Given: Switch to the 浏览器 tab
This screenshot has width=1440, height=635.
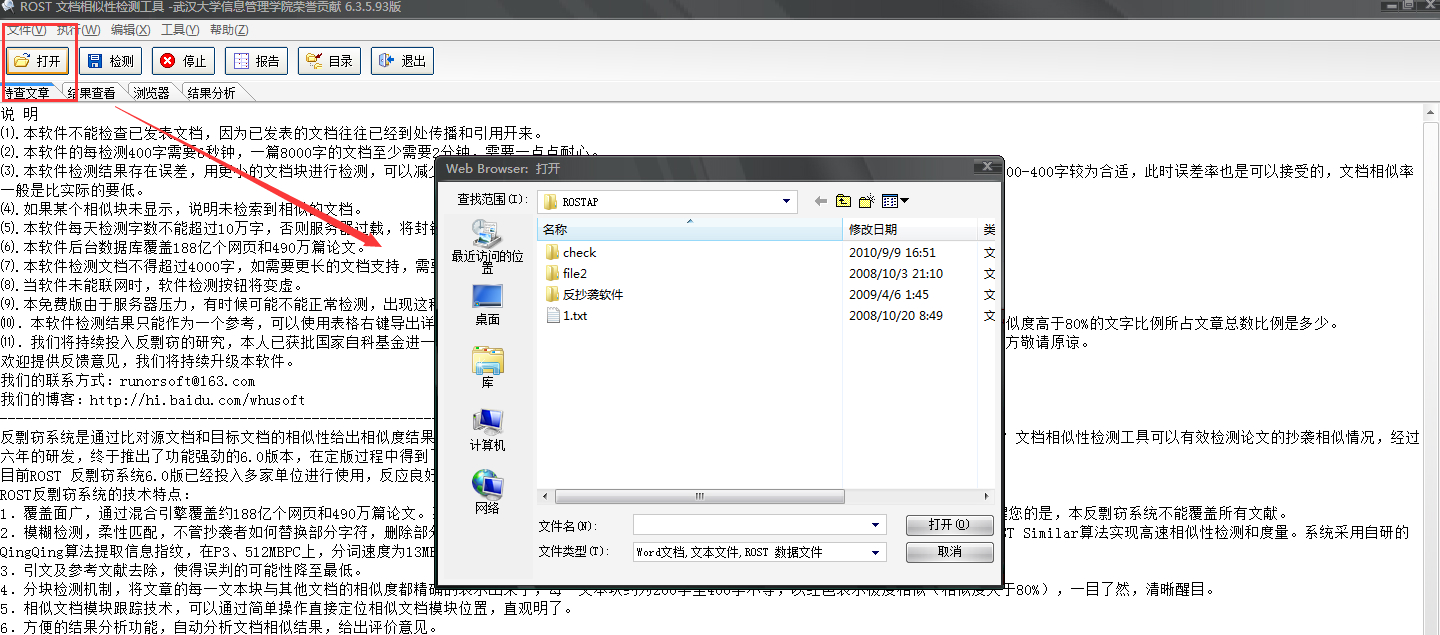Looking at the screenshot, I should coord(152,93).
